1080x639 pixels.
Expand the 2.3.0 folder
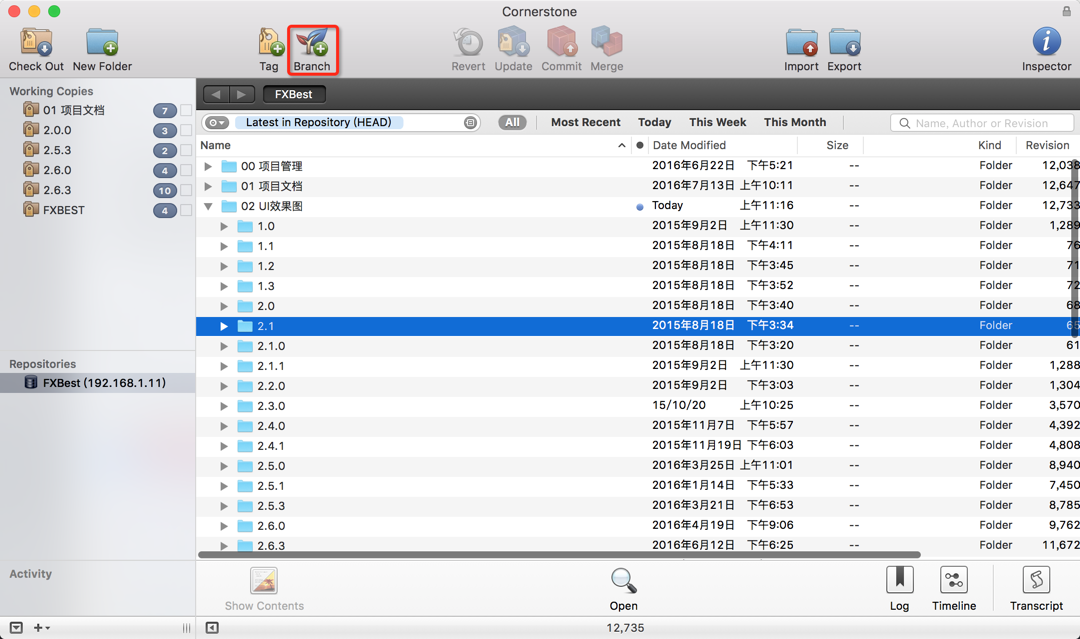[x=224, y=406]
